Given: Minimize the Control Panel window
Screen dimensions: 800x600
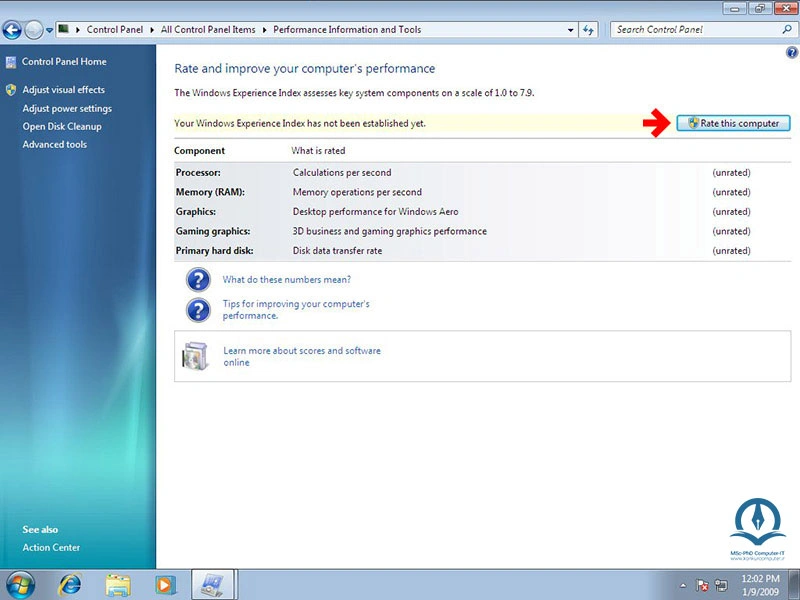Looking at the screenshot, I should pos(735,8).
